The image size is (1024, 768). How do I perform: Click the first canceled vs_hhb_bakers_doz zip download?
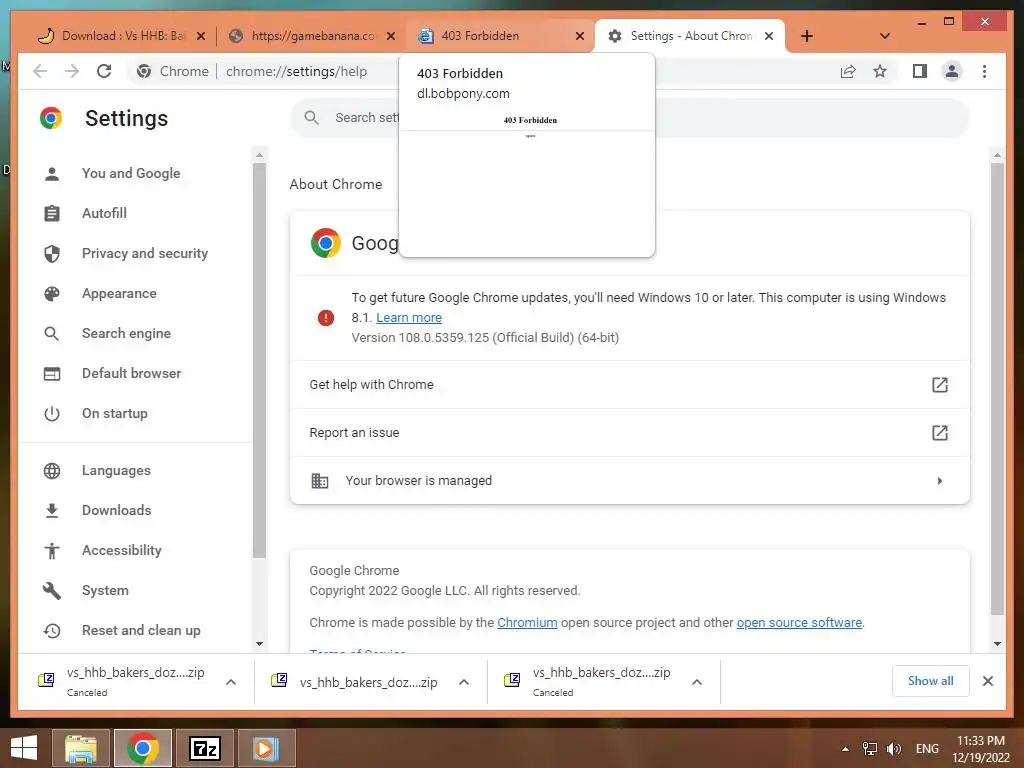124,681
